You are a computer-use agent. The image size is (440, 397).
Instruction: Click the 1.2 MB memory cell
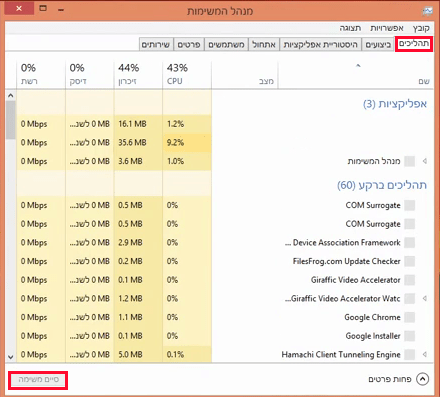coord(138,298)
